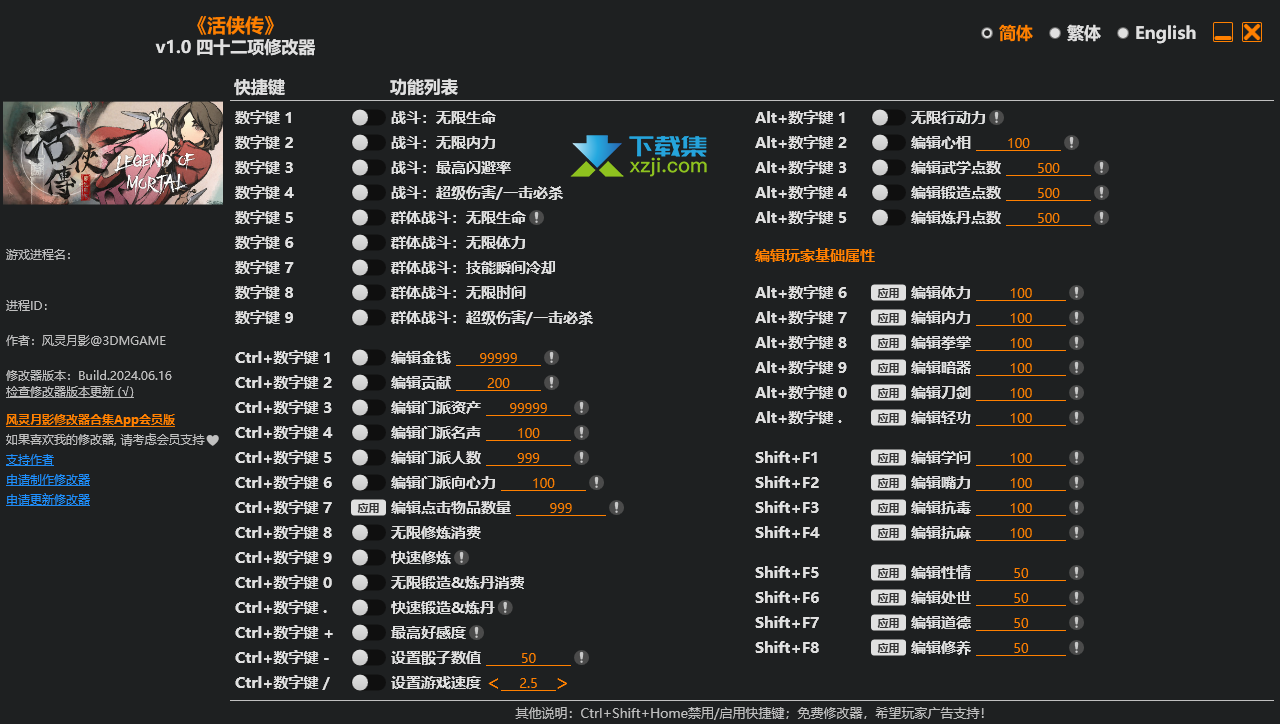Click info icon beside 编辑金钱 value

[551, 358]
